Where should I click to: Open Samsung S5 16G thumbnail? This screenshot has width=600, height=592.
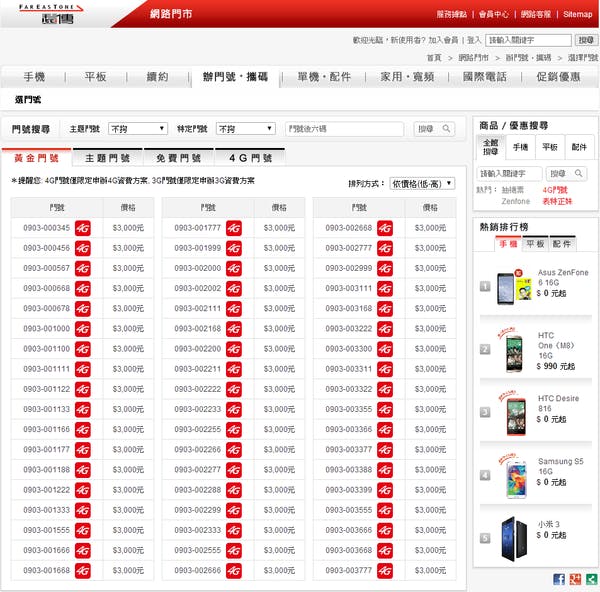tap(516, 476)
